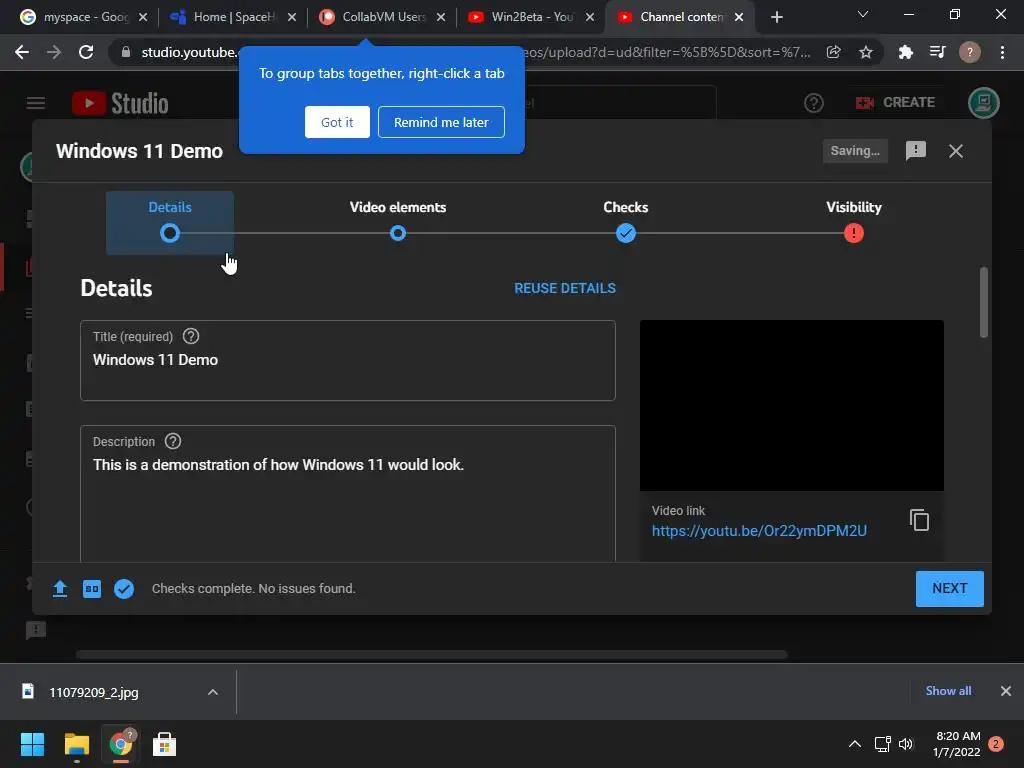Close the Windows 11 Demo upload dialog
Image resolution: width=1024 pixels, height=768 pixels.
point(955,151)
